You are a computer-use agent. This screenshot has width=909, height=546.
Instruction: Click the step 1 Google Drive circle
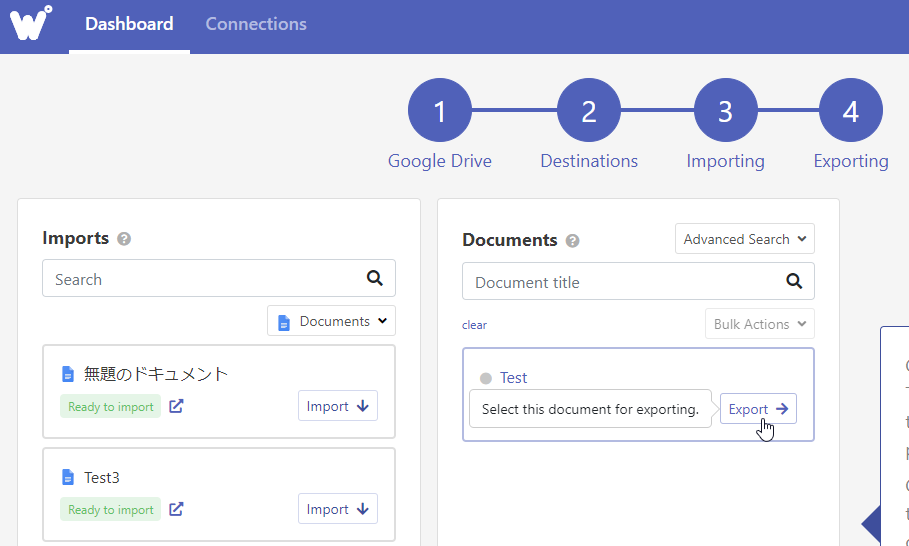click(x=439, y=111)
